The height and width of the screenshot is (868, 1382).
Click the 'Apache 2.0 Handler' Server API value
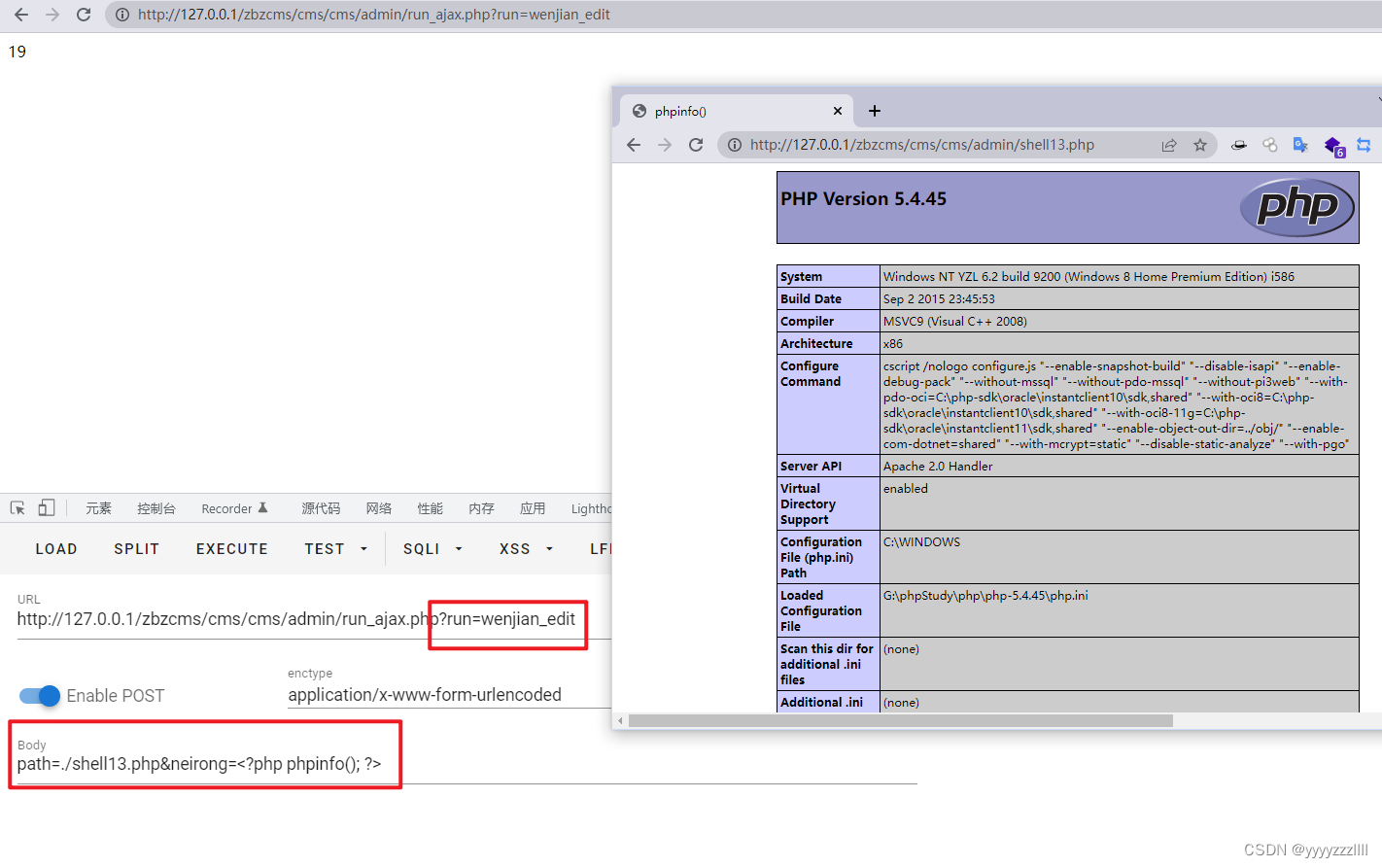938,467
